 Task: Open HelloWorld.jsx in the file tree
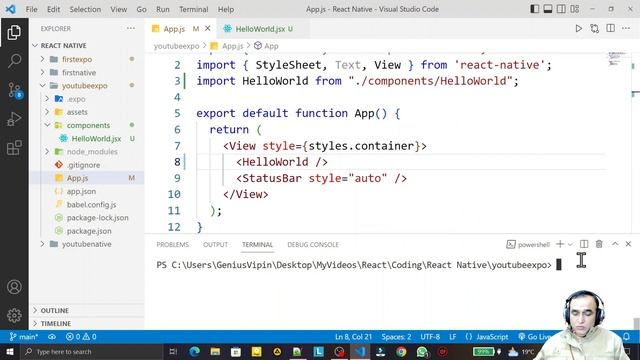click(x=96, y=138)
